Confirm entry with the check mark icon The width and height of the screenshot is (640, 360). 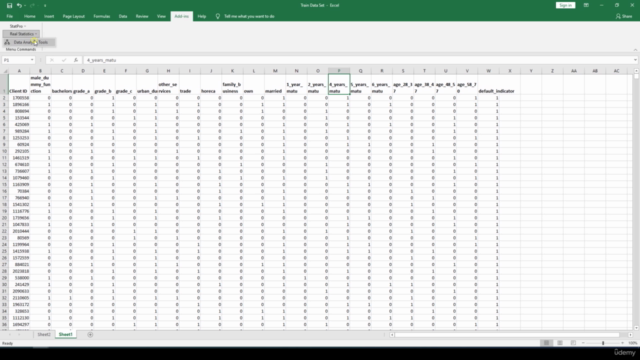tap(64, 60)
